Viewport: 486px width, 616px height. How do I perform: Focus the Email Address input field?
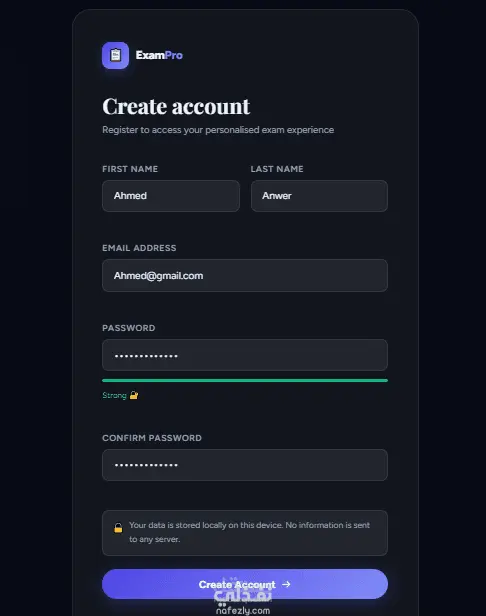245,275
